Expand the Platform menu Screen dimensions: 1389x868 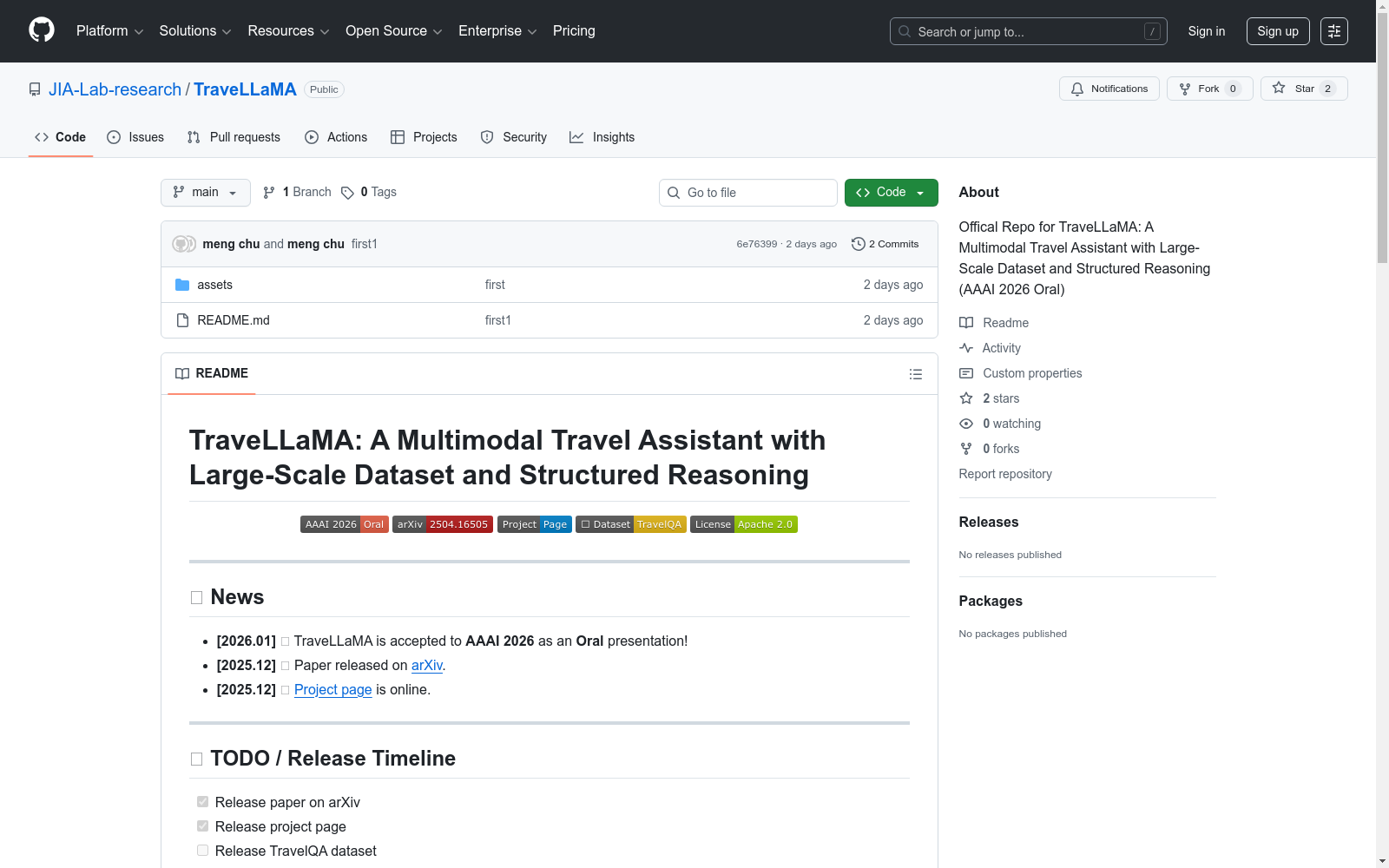click(110, 31)
